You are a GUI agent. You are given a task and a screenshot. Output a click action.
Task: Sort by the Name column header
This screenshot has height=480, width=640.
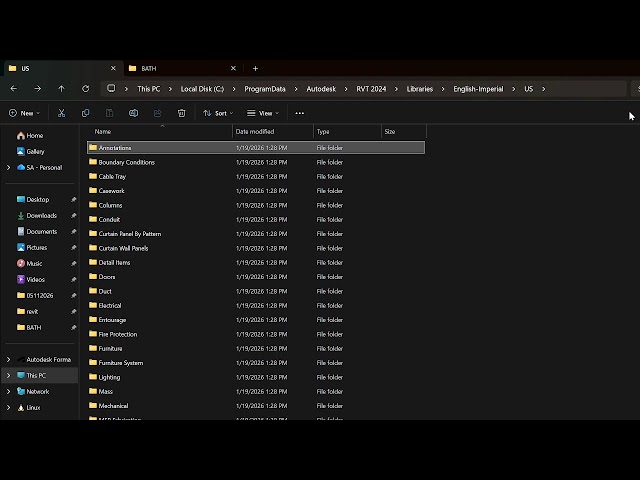click(159, 131)
